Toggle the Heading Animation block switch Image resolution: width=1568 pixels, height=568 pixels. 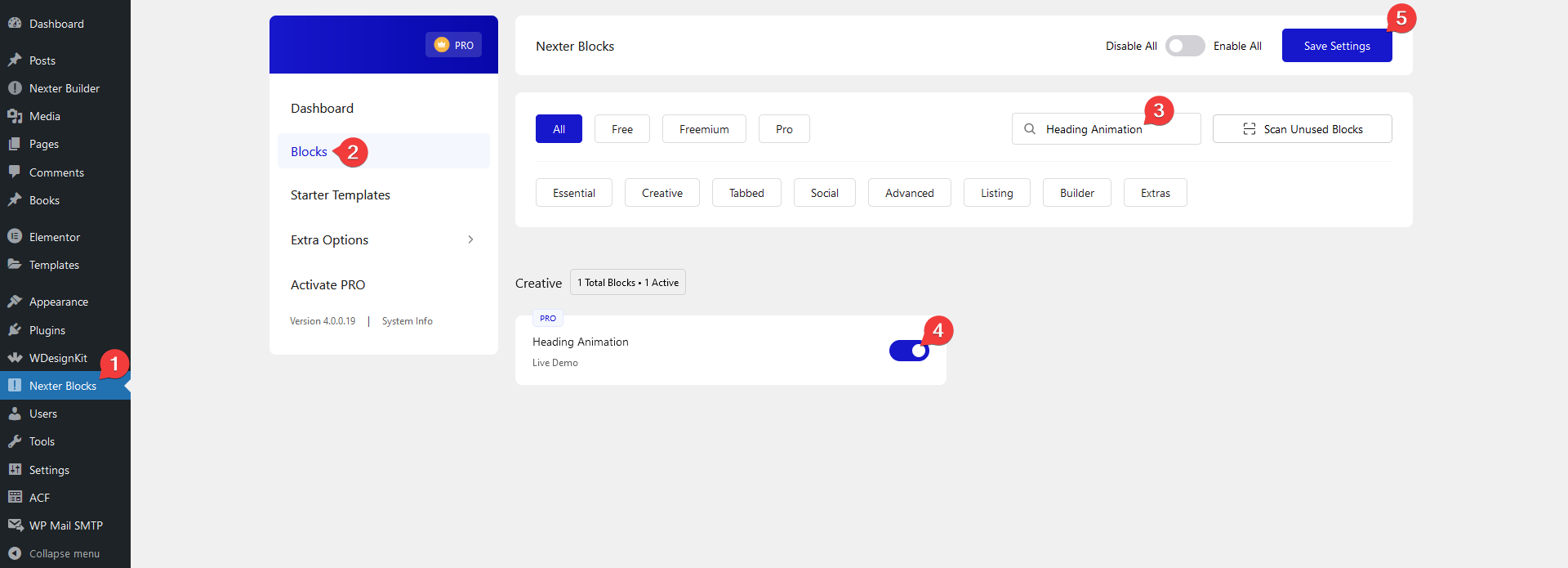tap(909, 351)
